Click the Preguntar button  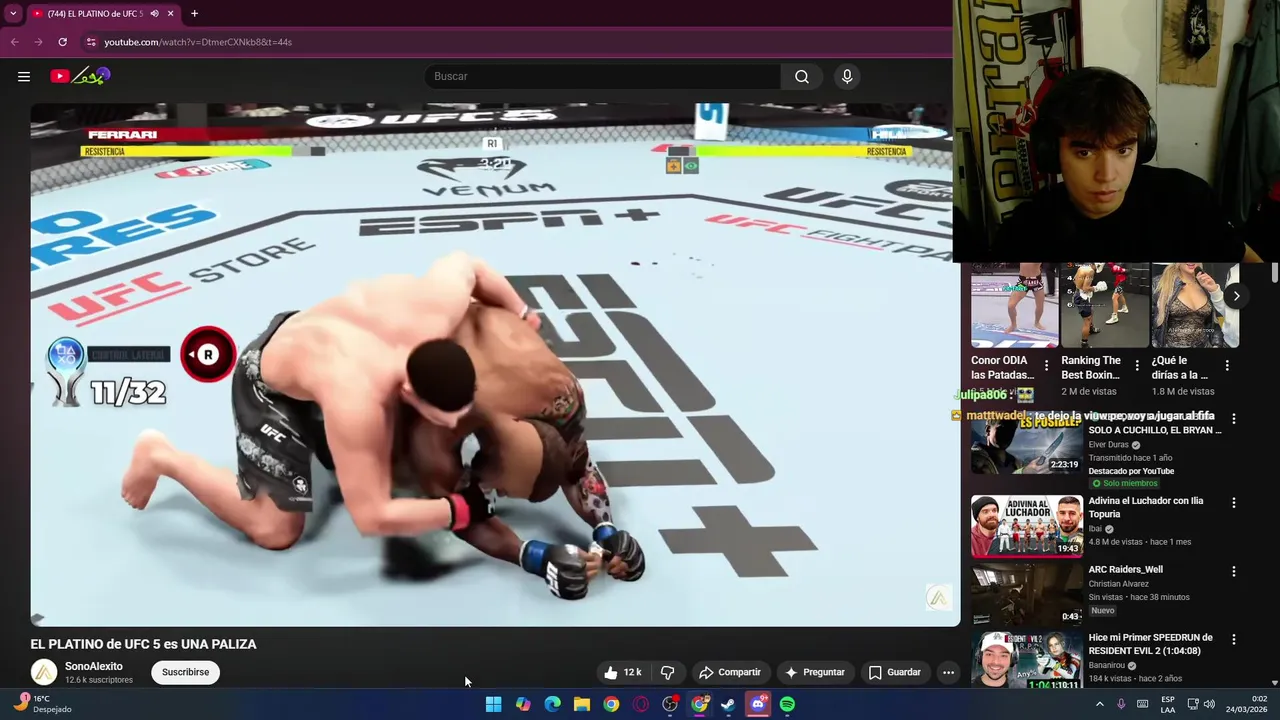[x=815, y=672]
